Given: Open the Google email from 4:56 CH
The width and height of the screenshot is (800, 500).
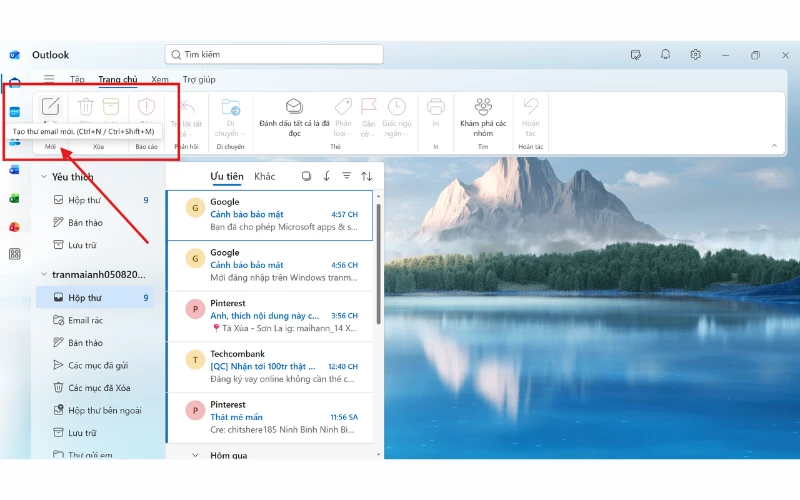Looking at the screenshot, I should (x=270, y=265).
